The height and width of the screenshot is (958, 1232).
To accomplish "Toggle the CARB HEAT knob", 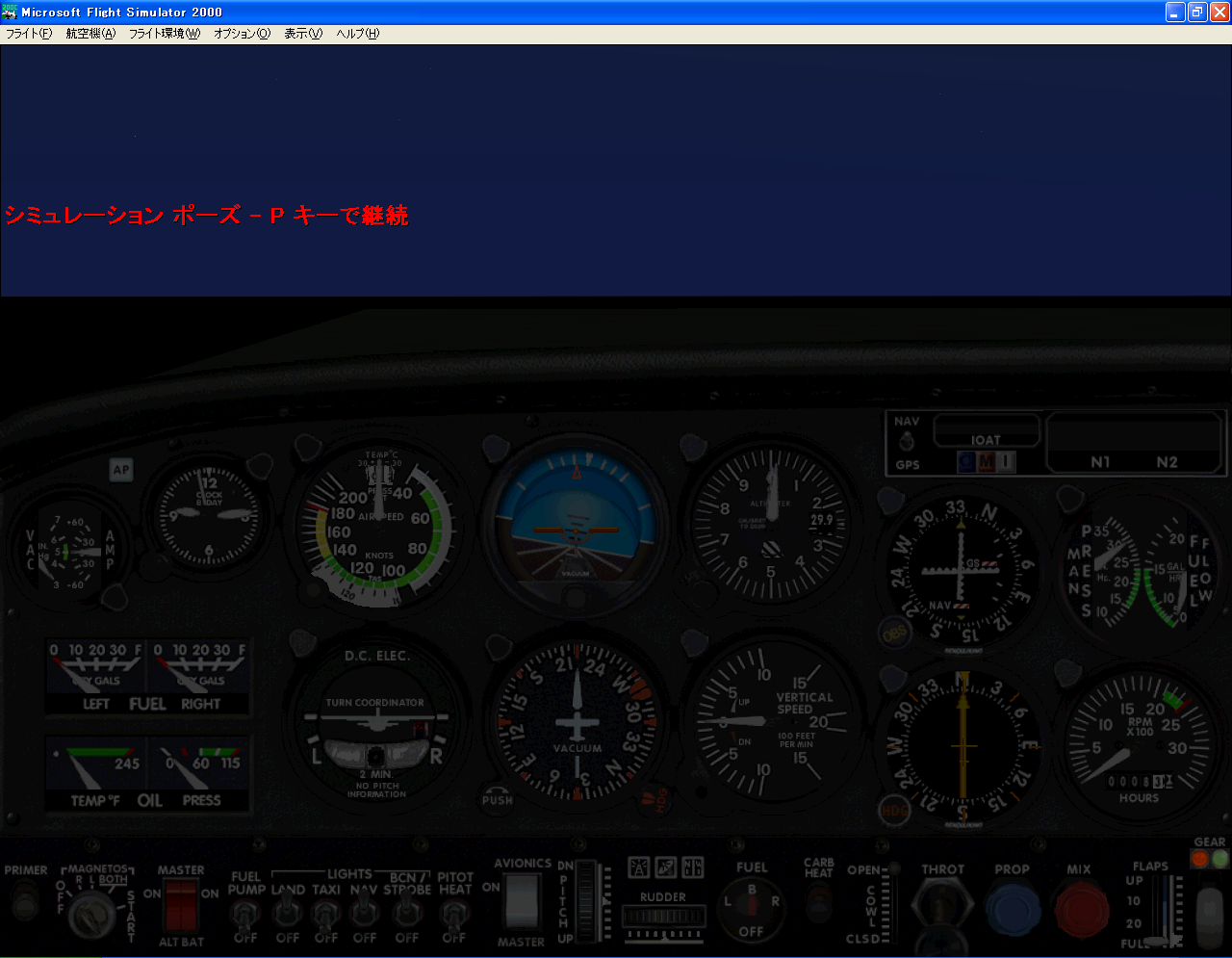I will (x=819, y=902).
